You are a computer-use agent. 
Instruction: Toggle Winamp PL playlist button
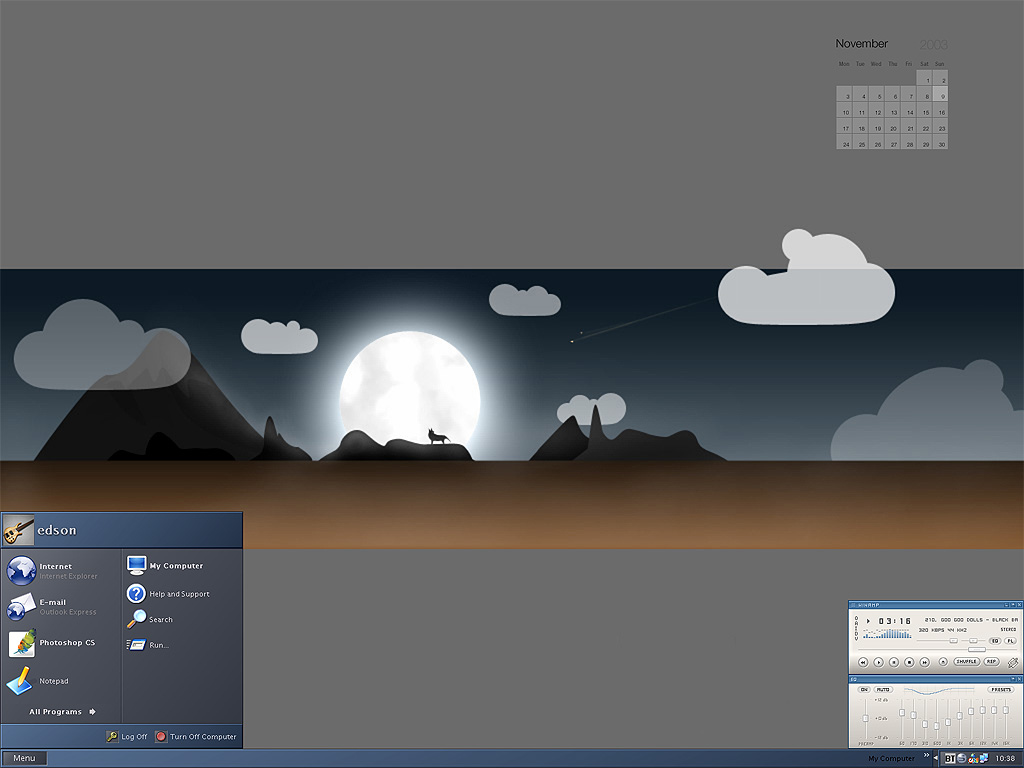pyautogui.click(x=1011, y=641)
